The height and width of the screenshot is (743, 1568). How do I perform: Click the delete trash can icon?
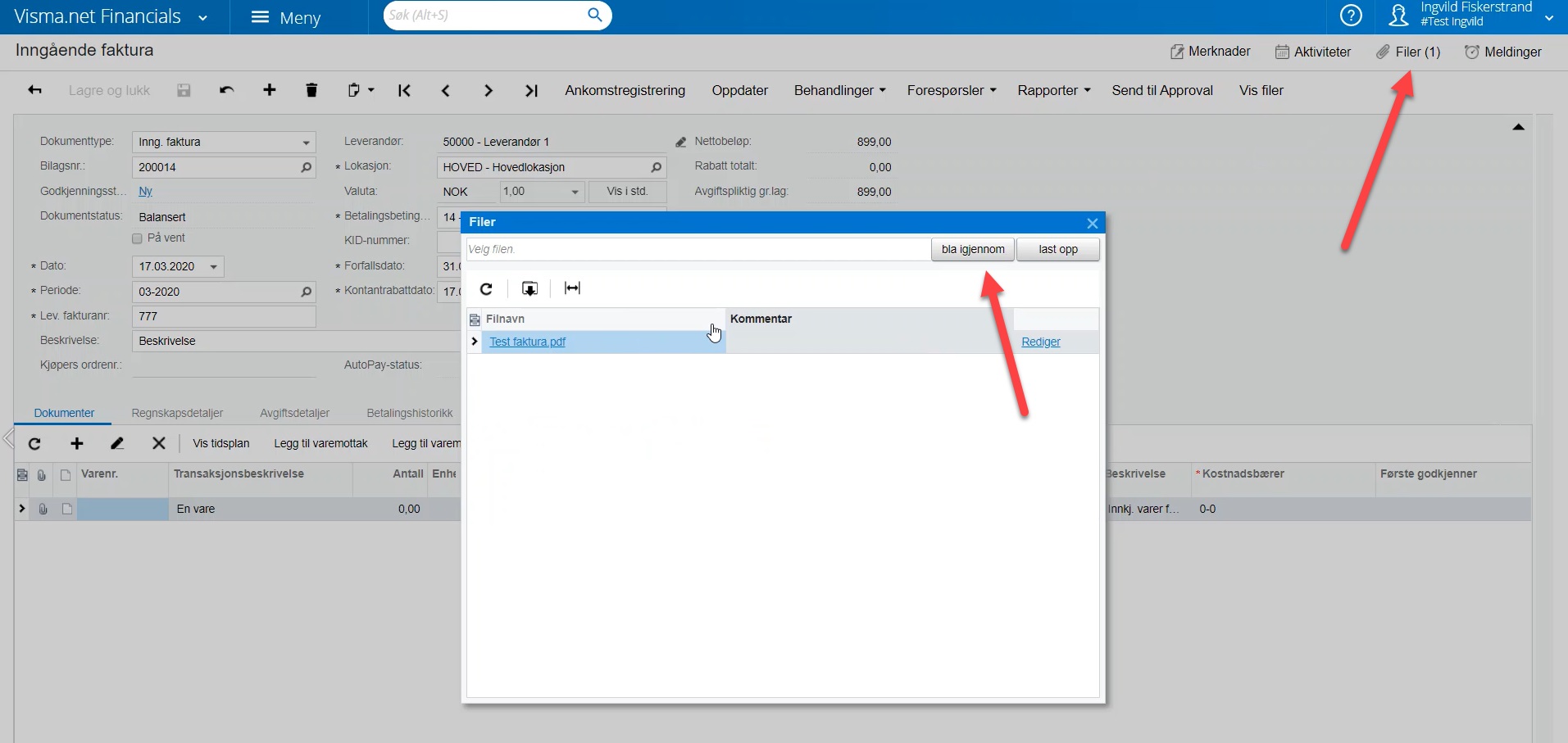311,90
